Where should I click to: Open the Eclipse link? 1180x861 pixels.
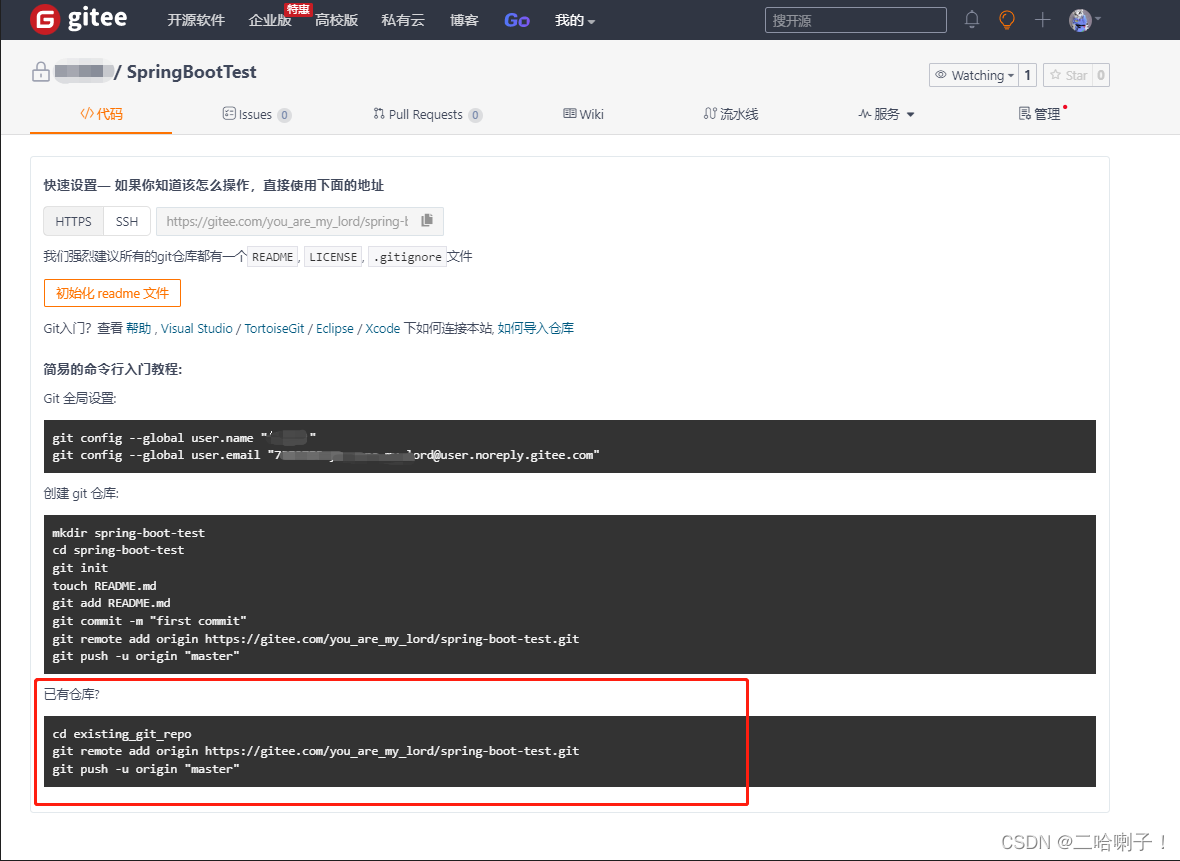tap(334, 328)
